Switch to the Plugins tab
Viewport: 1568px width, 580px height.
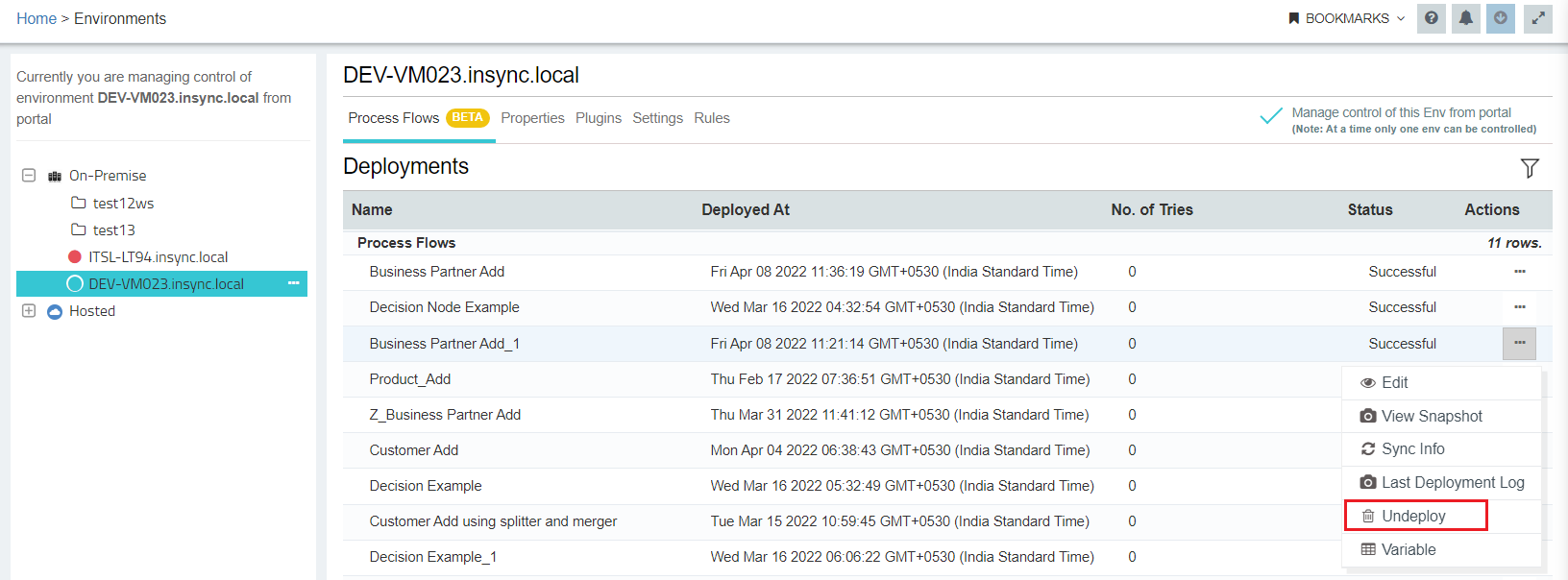tap(599, 118)
